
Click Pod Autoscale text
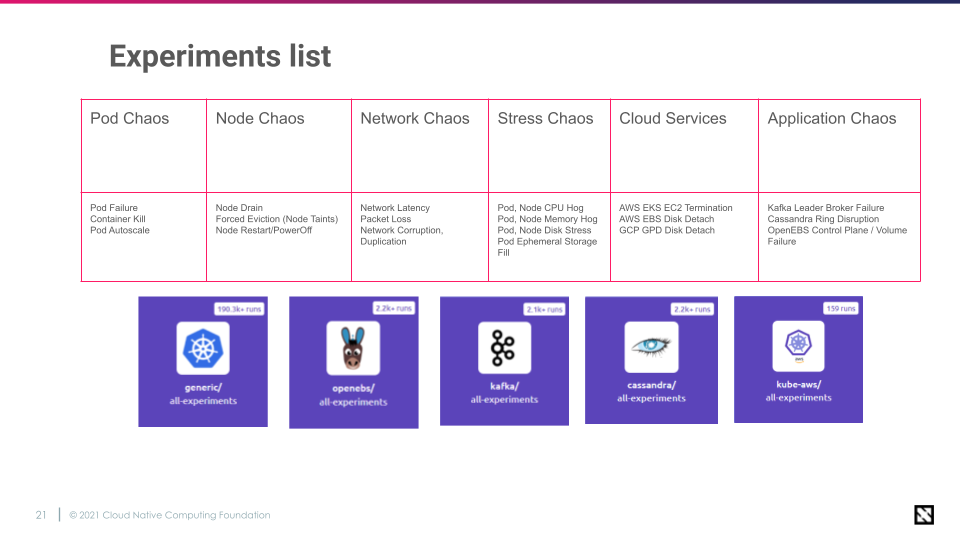[119, 230]
